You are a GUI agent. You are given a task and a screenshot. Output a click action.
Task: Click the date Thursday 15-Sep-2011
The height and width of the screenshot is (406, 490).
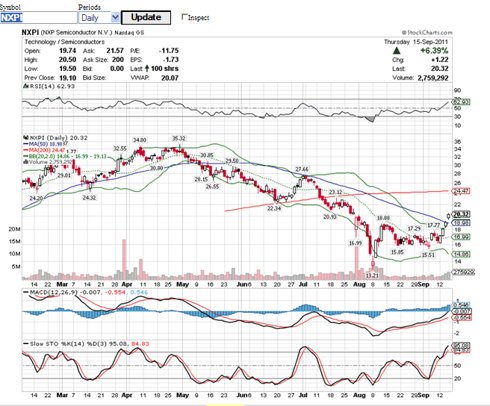pyautogui.click(x=416, y=42)
